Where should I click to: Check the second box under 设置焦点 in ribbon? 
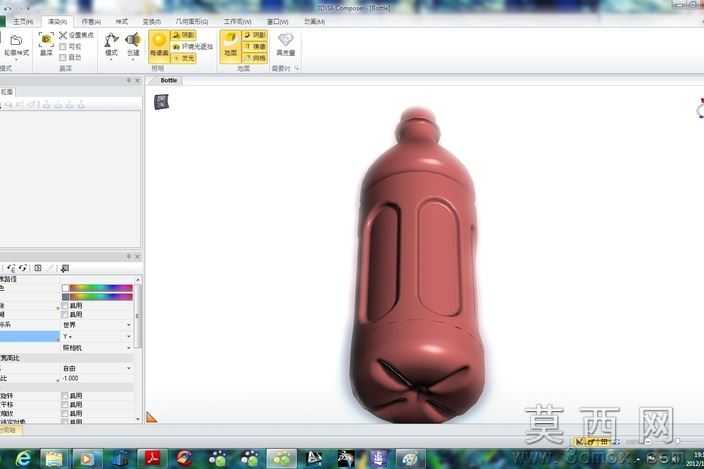pyautogui.click(x=63, y=57)
